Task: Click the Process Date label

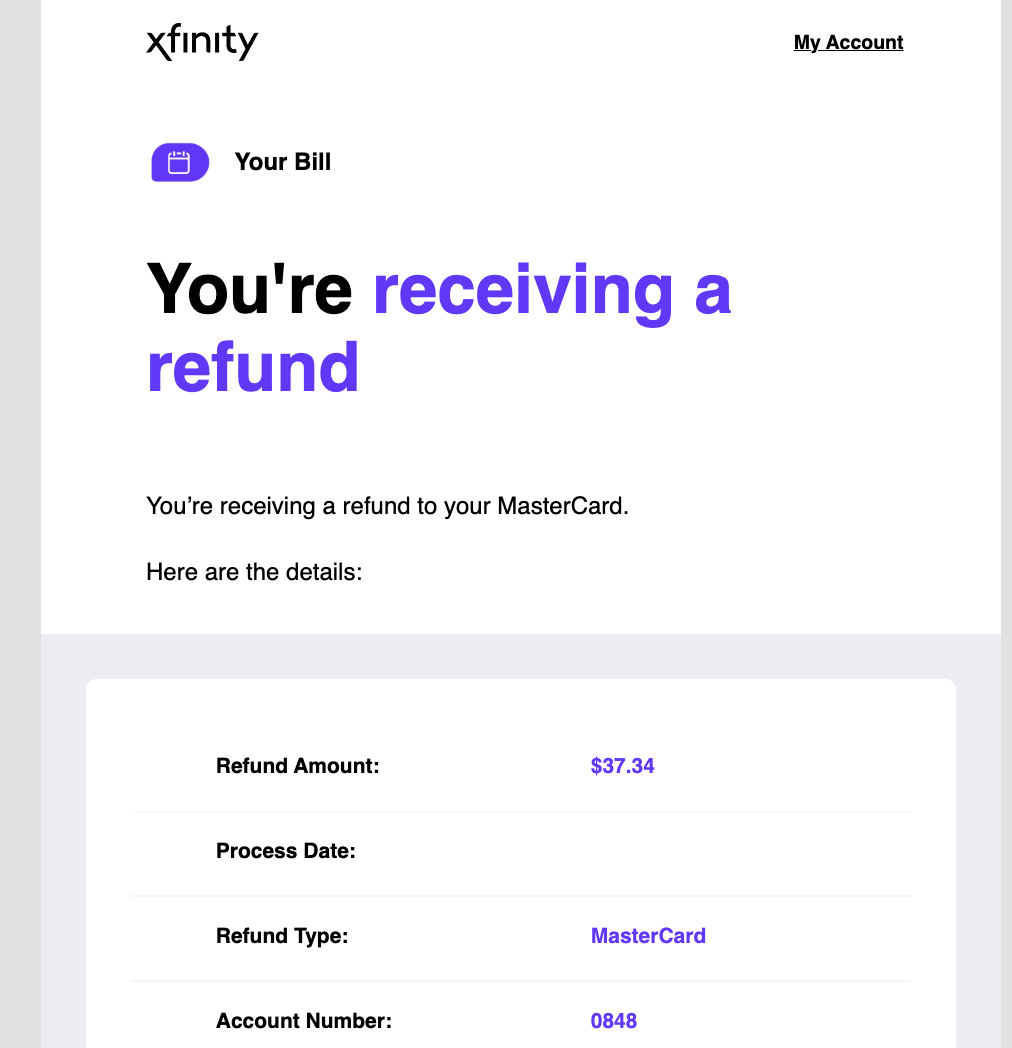Action: pos(286,852)
